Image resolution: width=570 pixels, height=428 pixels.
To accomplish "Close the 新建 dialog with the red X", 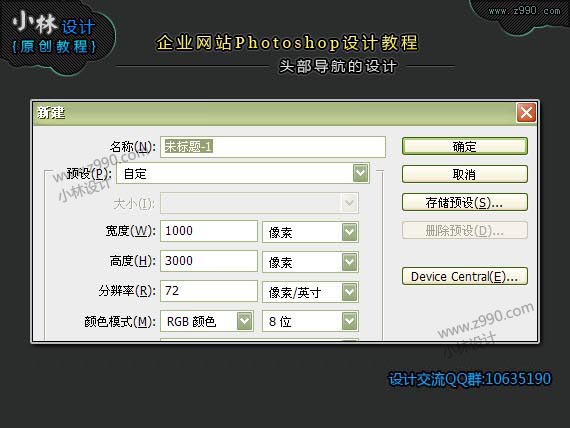I will [x=526, y=113].
